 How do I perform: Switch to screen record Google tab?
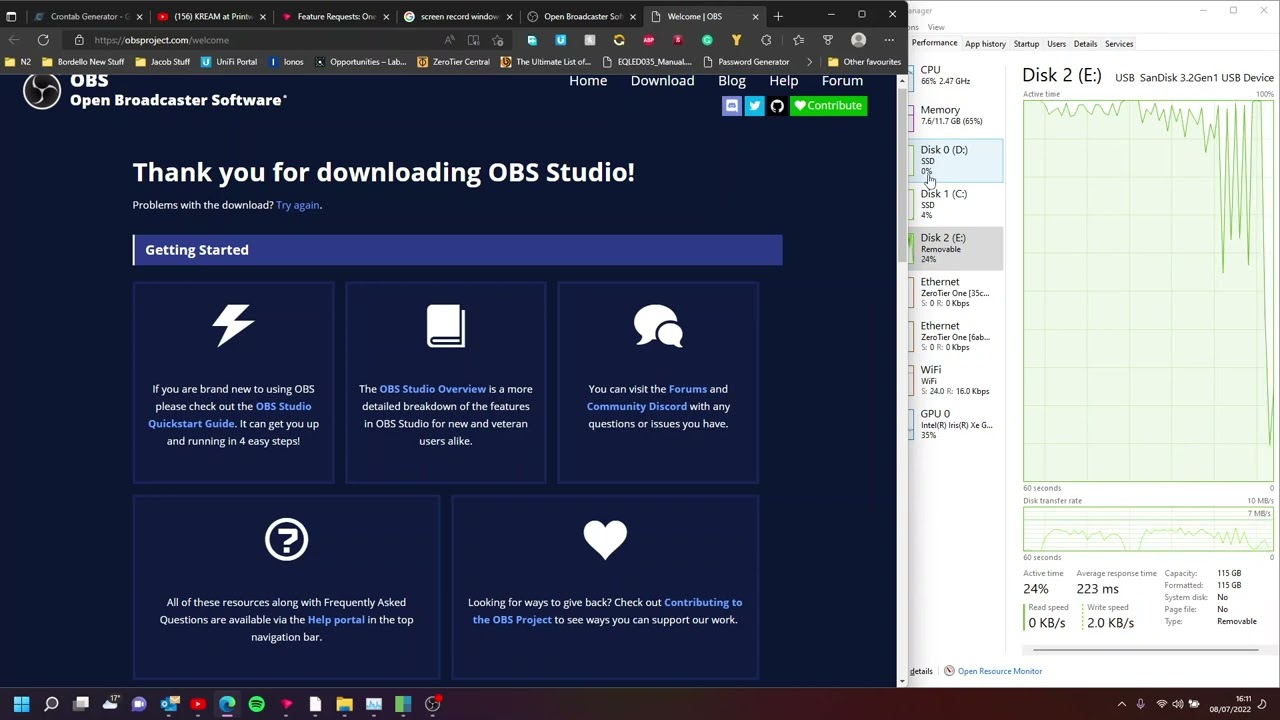point(458,16)
